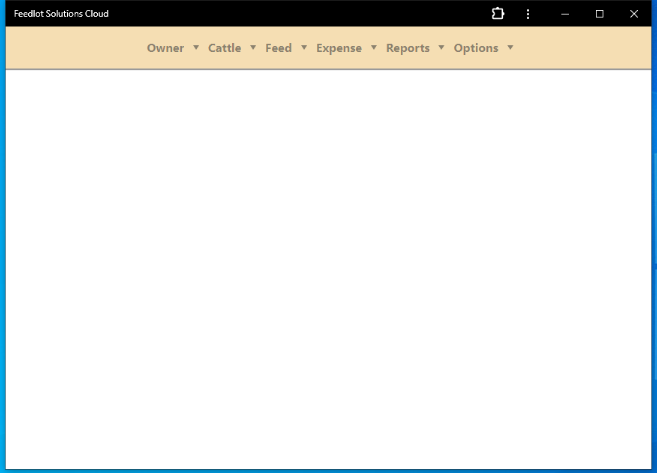Viewport: 657px width, 473px height.
Task: Open the Cattle menu
Action: point(225,48)
